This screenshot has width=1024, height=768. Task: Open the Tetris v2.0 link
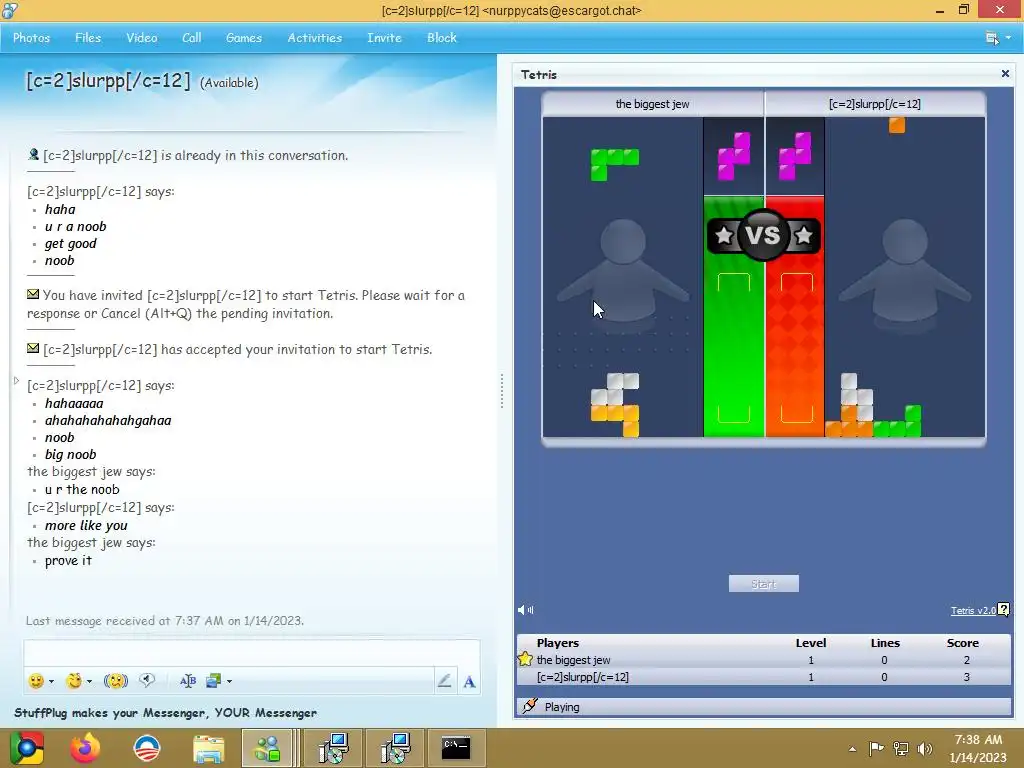(973, 611)
